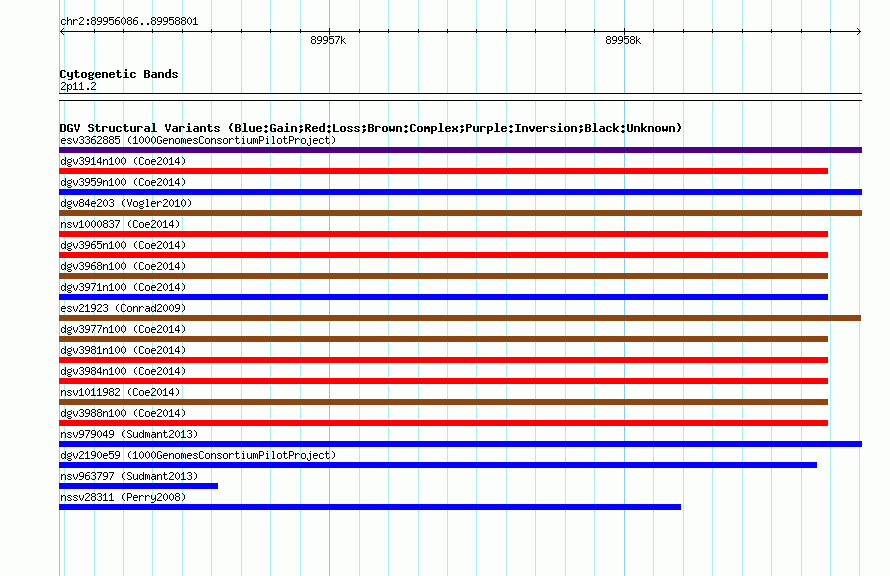Open the dgv3984n100 (Coe2014) label
This screenshot has height=576, width=890.
point(123,371)
